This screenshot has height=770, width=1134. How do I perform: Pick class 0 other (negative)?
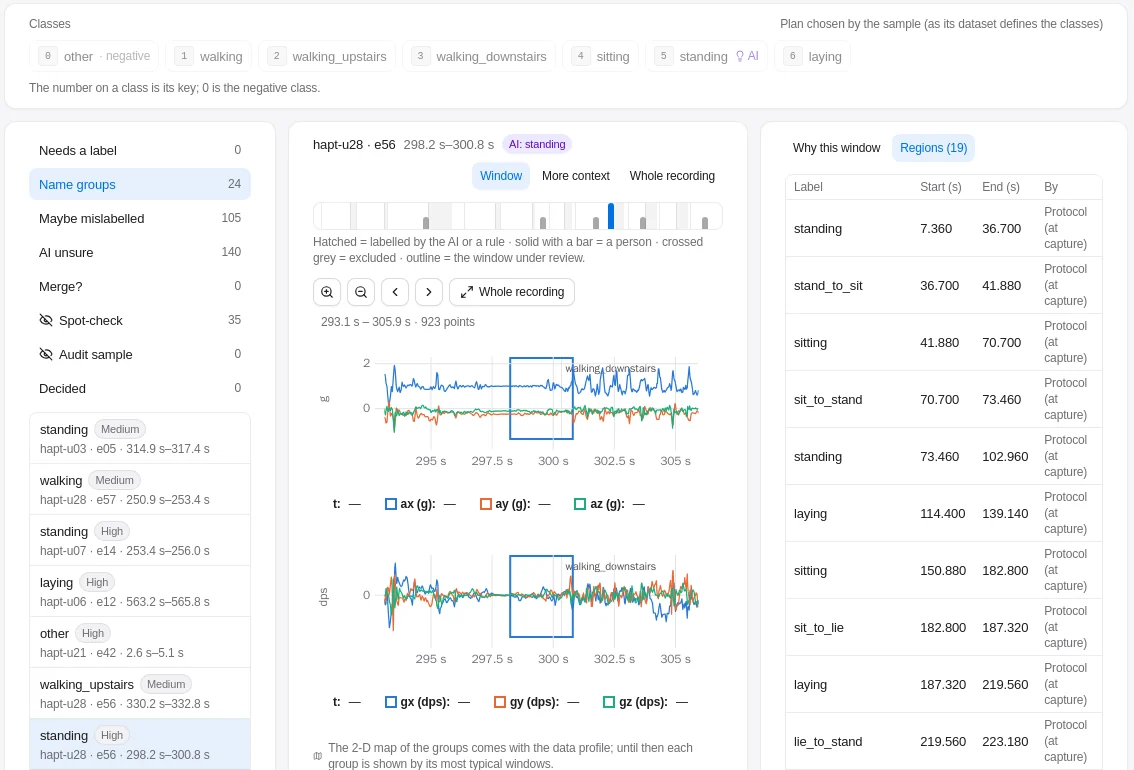click(x=94, y=56)
